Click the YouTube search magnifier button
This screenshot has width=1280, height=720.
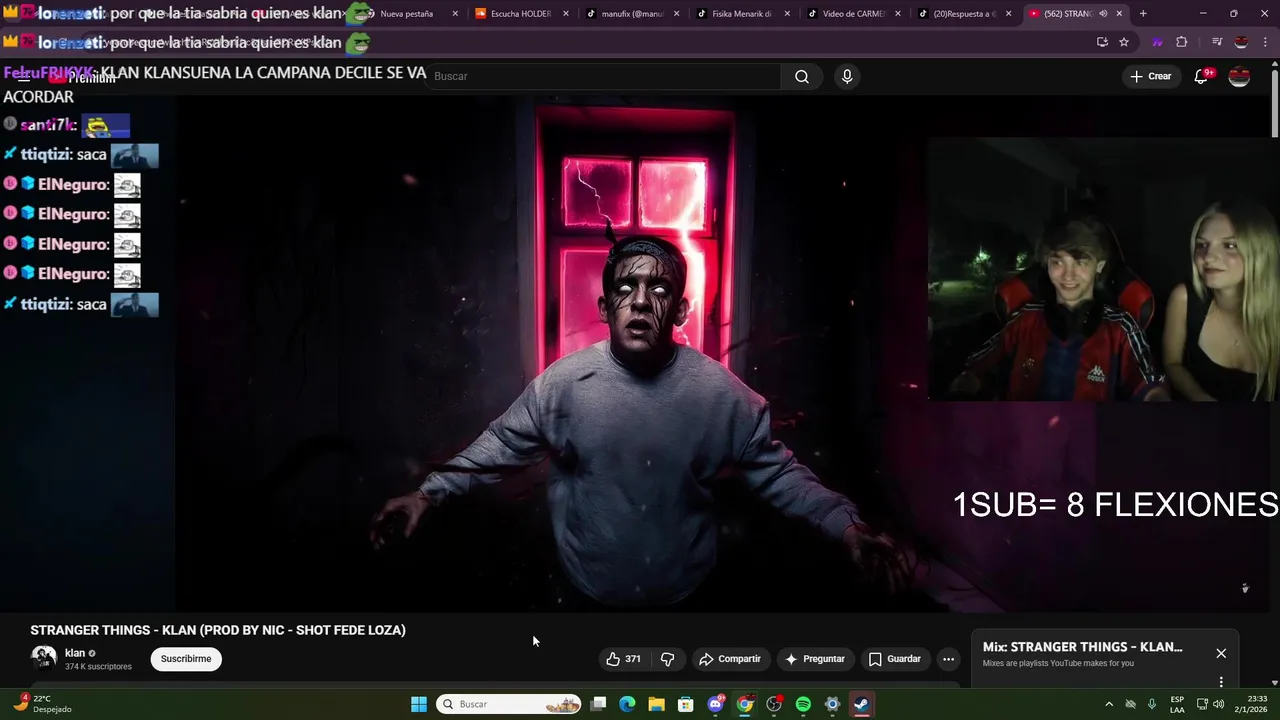[x=801, y=76]
